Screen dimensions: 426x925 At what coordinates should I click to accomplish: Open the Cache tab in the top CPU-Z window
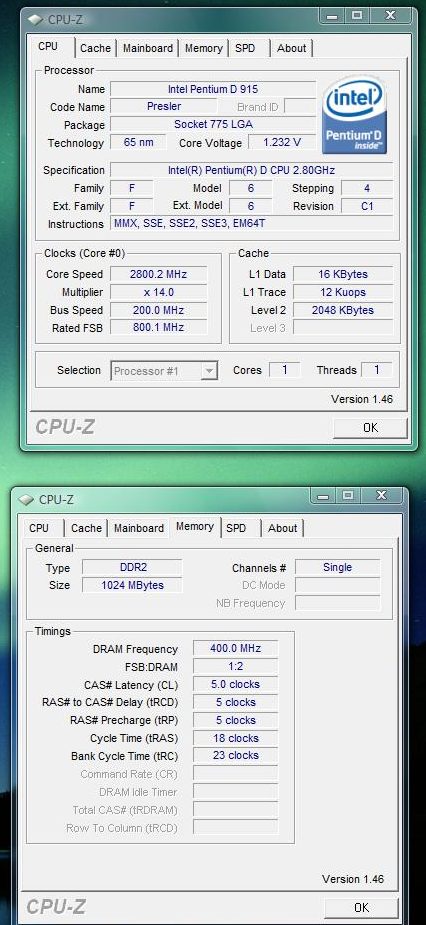tap(95, 48)
